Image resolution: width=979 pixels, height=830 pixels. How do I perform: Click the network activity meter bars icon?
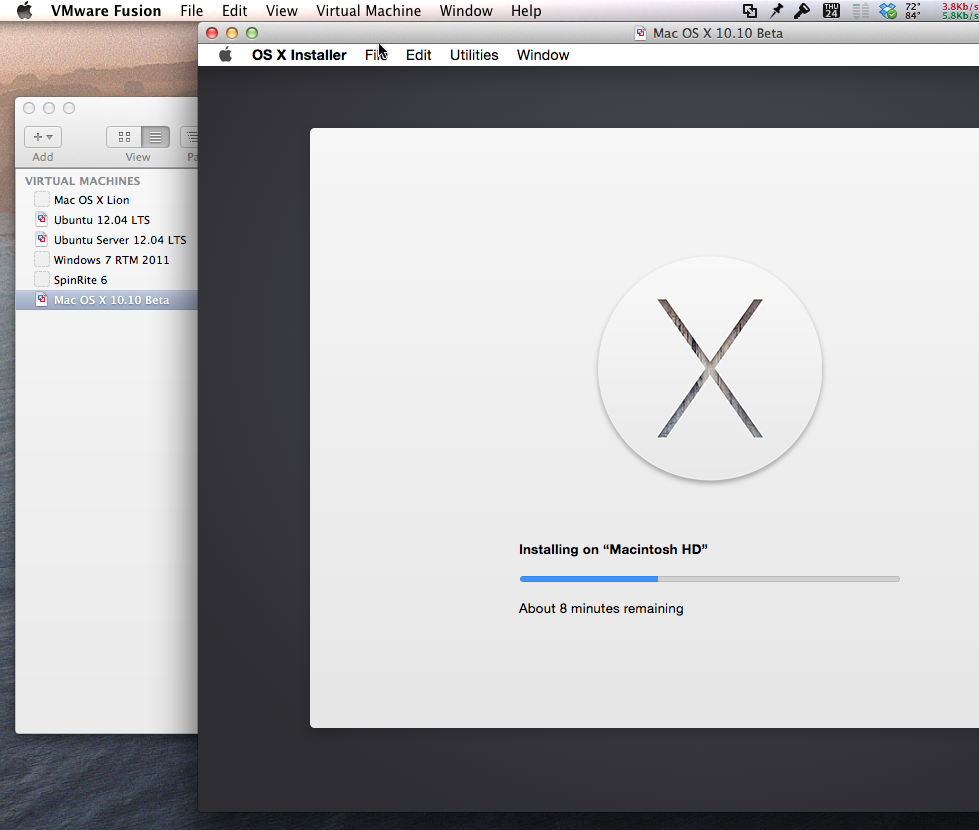(860, 11)
